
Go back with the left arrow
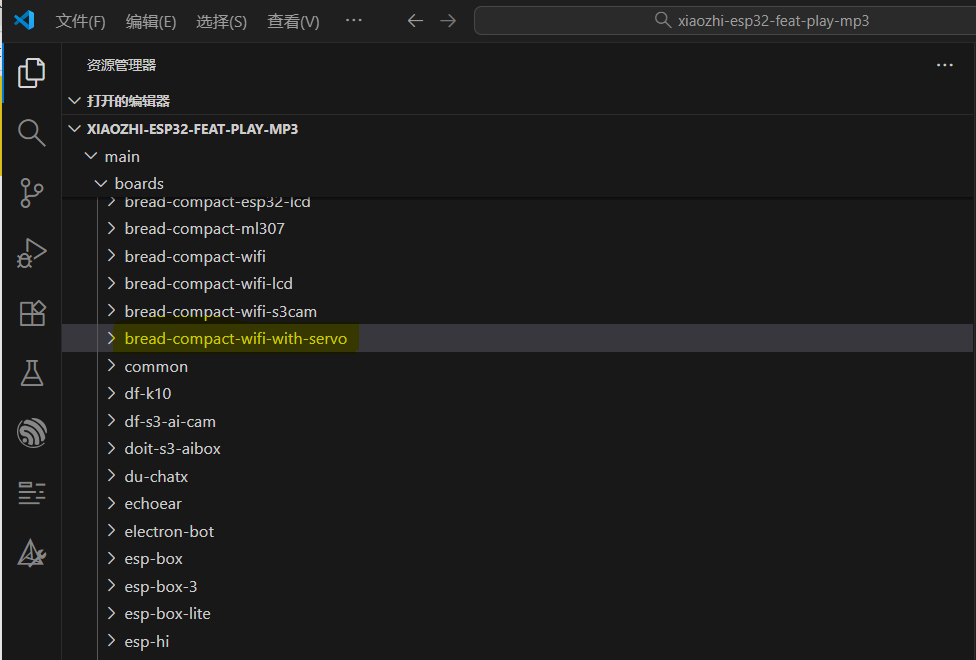[415, 21]
